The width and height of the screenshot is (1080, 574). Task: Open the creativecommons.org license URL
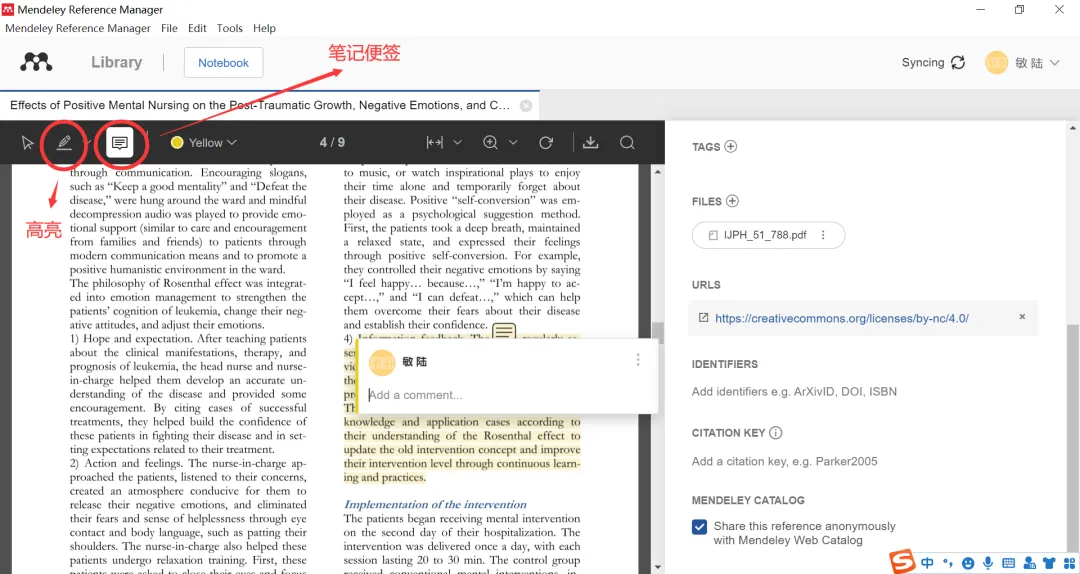click(x=842, y=318)
